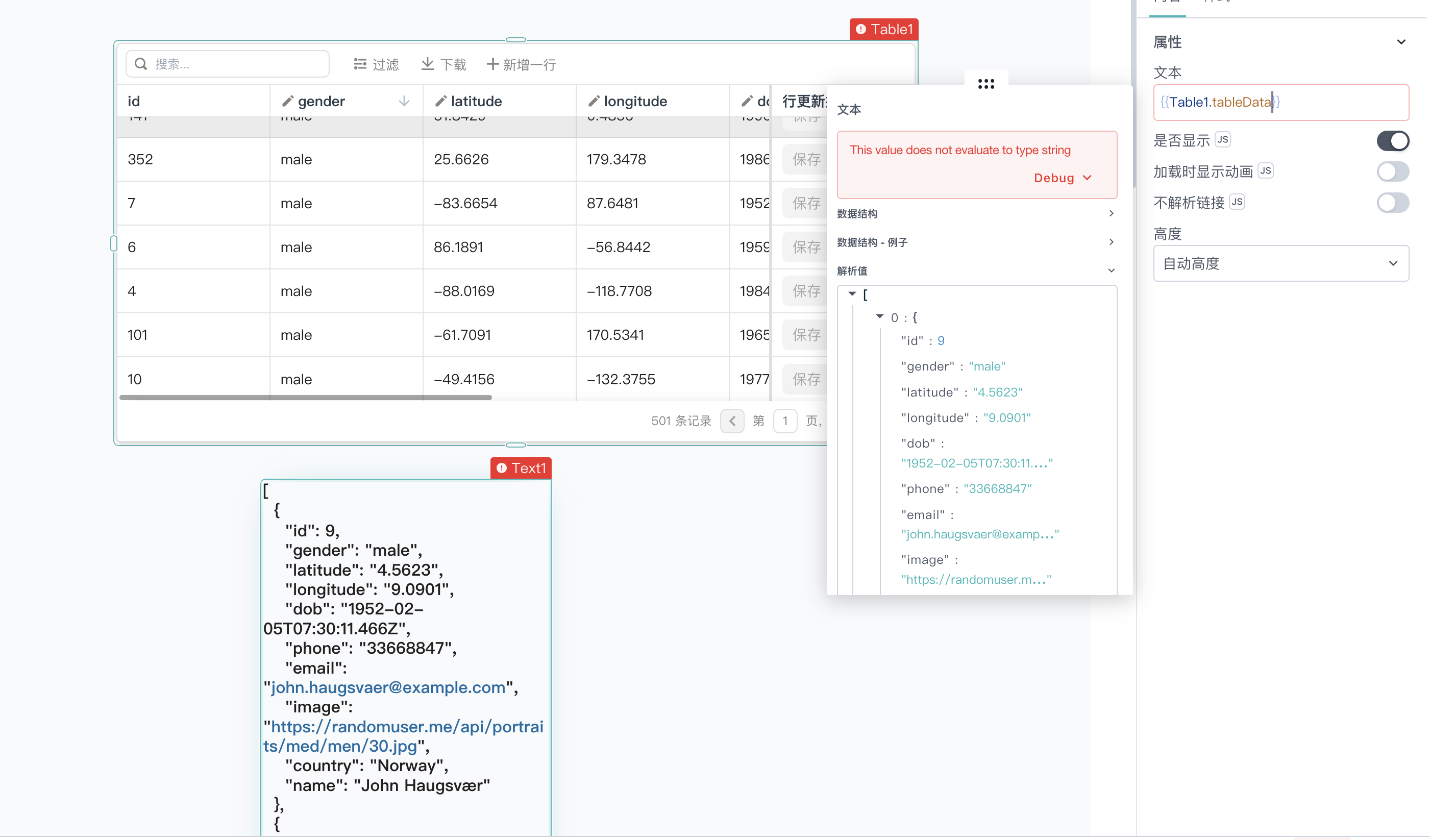Sort by gender using the down arrow

404,101
